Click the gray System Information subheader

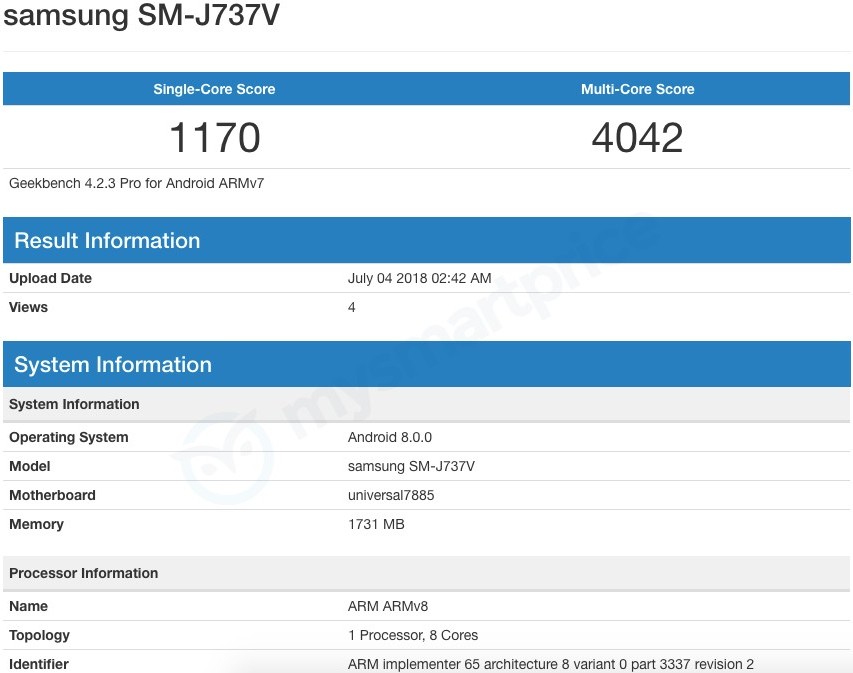[x=426, y=404]
